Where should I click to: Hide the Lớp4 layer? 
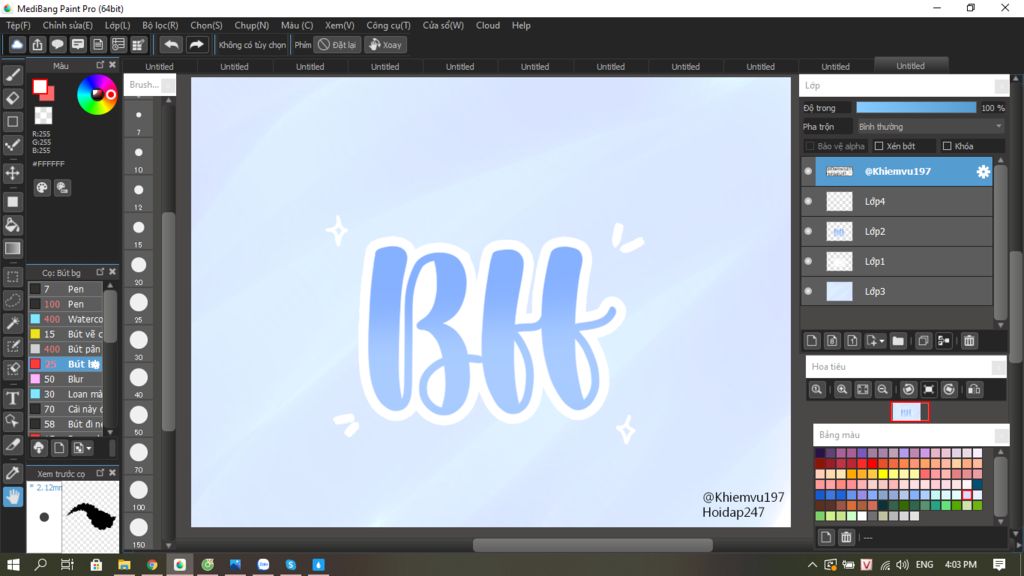808,201
